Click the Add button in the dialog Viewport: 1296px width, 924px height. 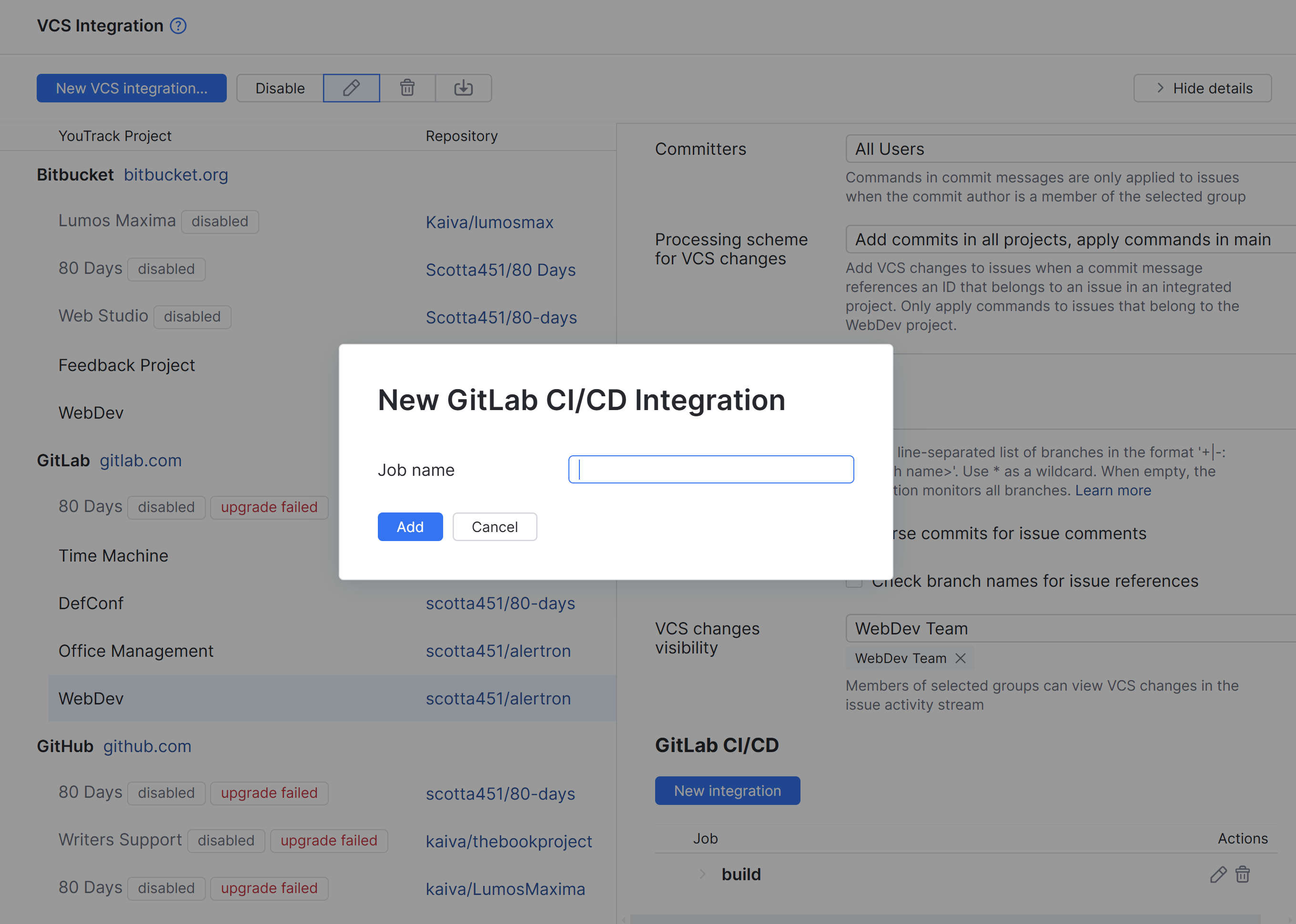tap(410, 527)
